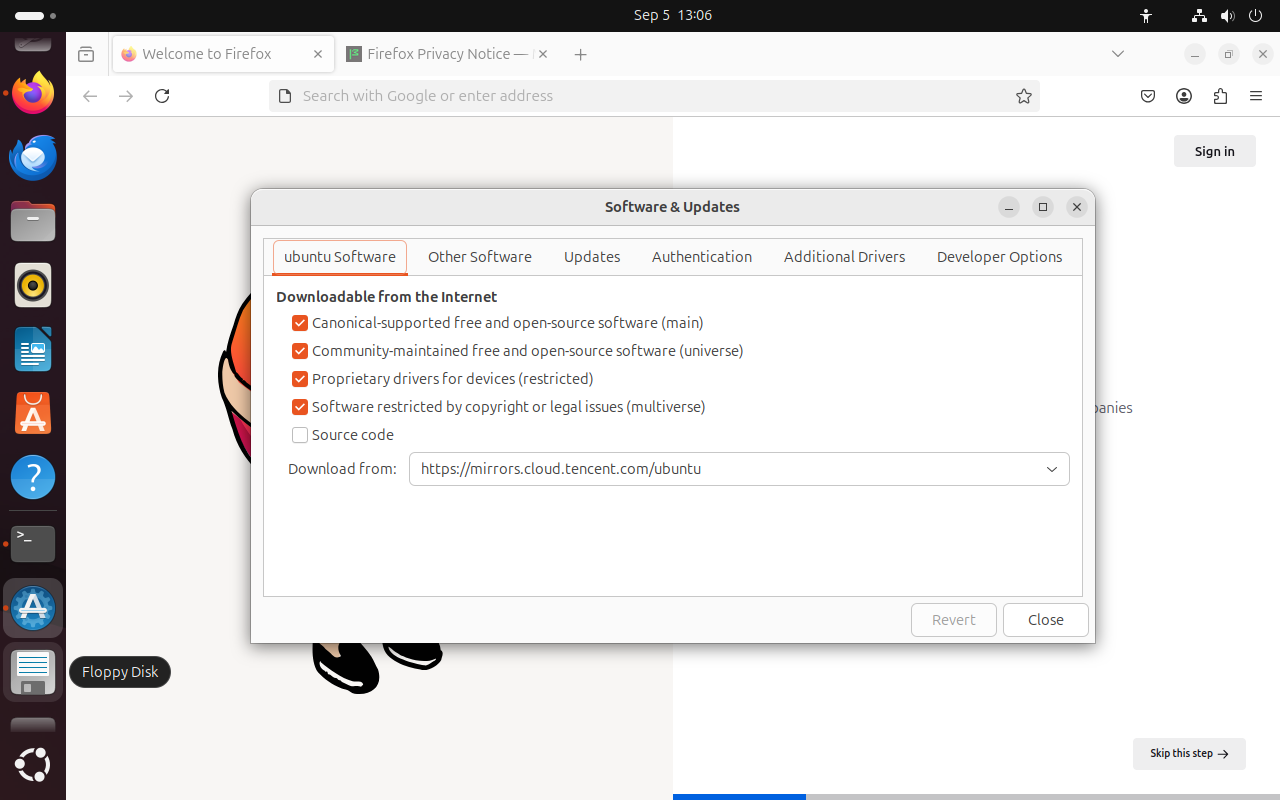Image resolution: width=1280 pixels, height=800 pixels.
Task: Switch to the Developer Options tab
Action: 1000,257
